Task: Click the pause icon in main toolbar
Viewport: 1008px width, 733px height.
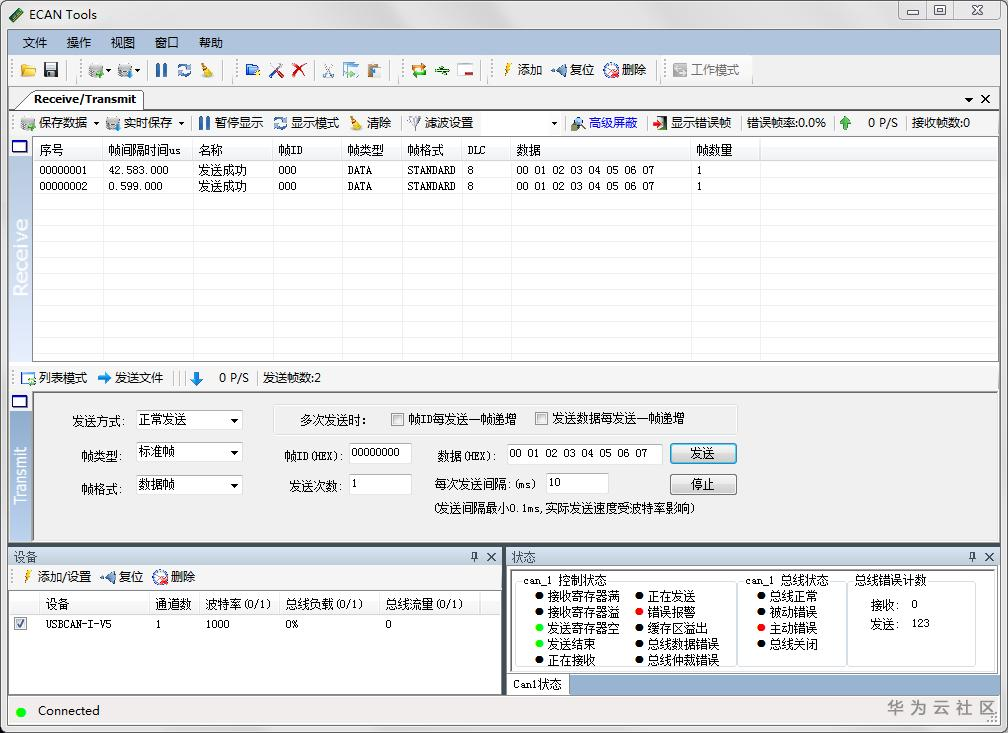Action: click(161, 69)
